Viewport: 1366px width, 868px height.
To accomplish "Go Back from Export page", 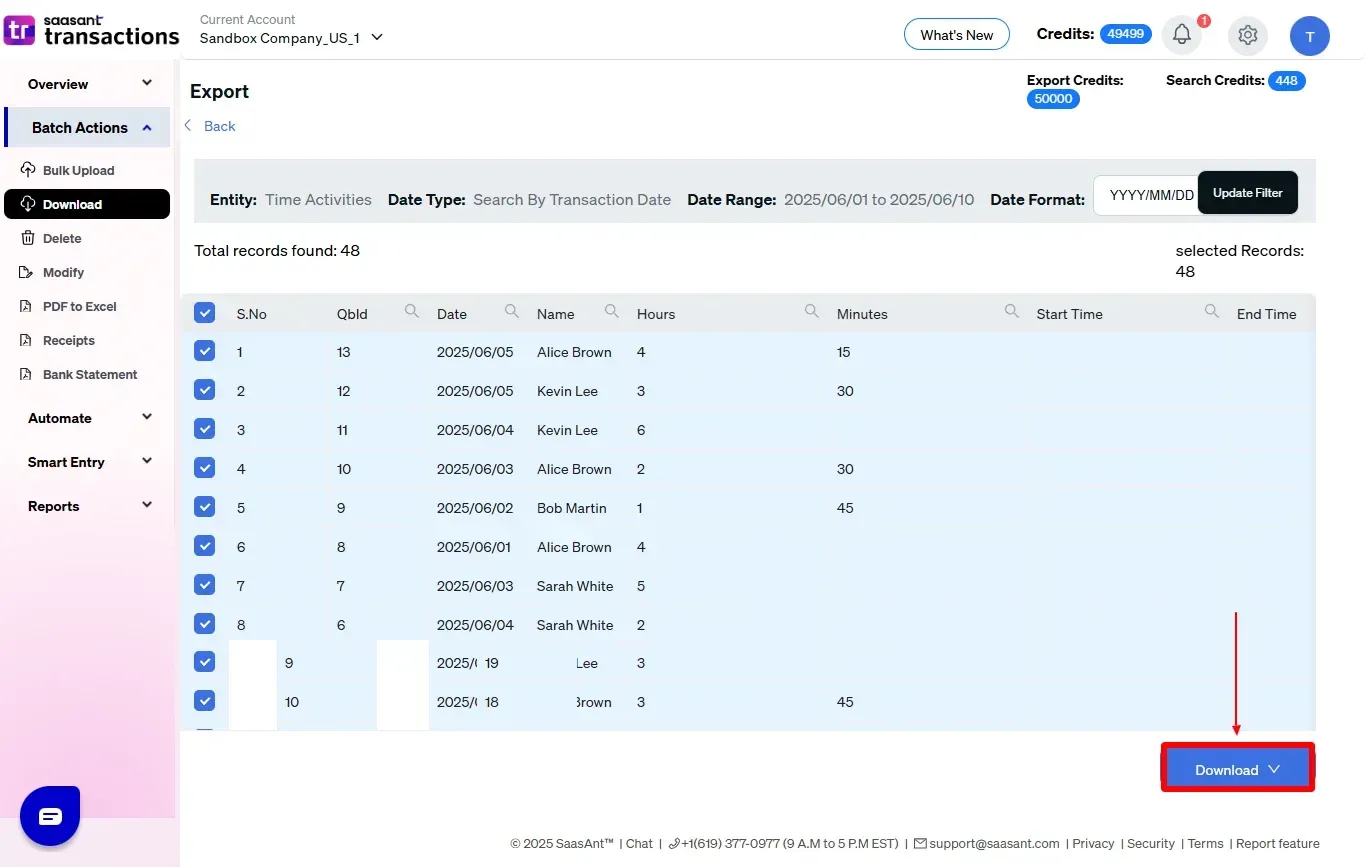I will pos(211,126).
